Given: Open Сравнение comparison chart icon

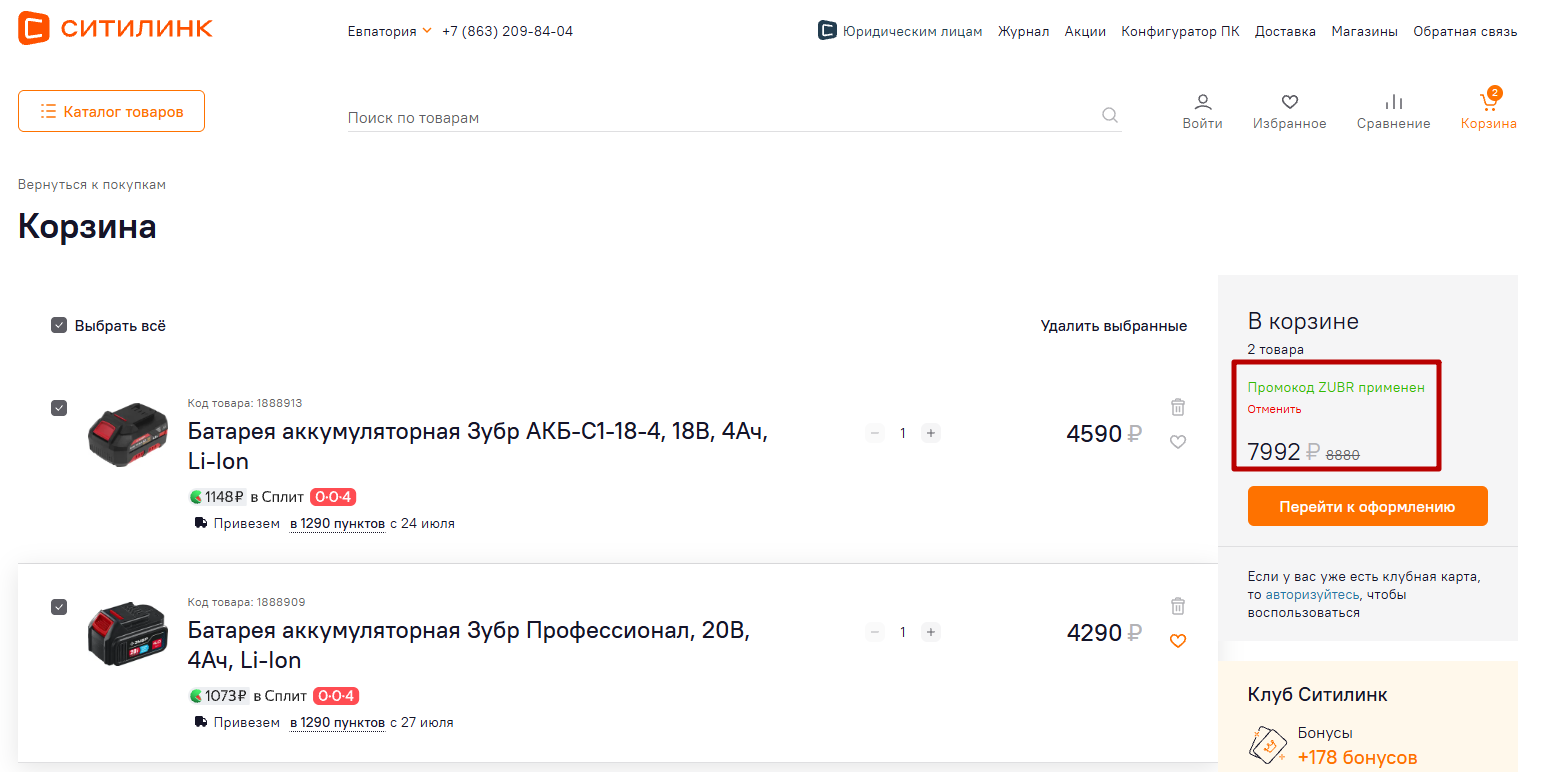Looking at the screenshot, I should tap(1393, 103).
